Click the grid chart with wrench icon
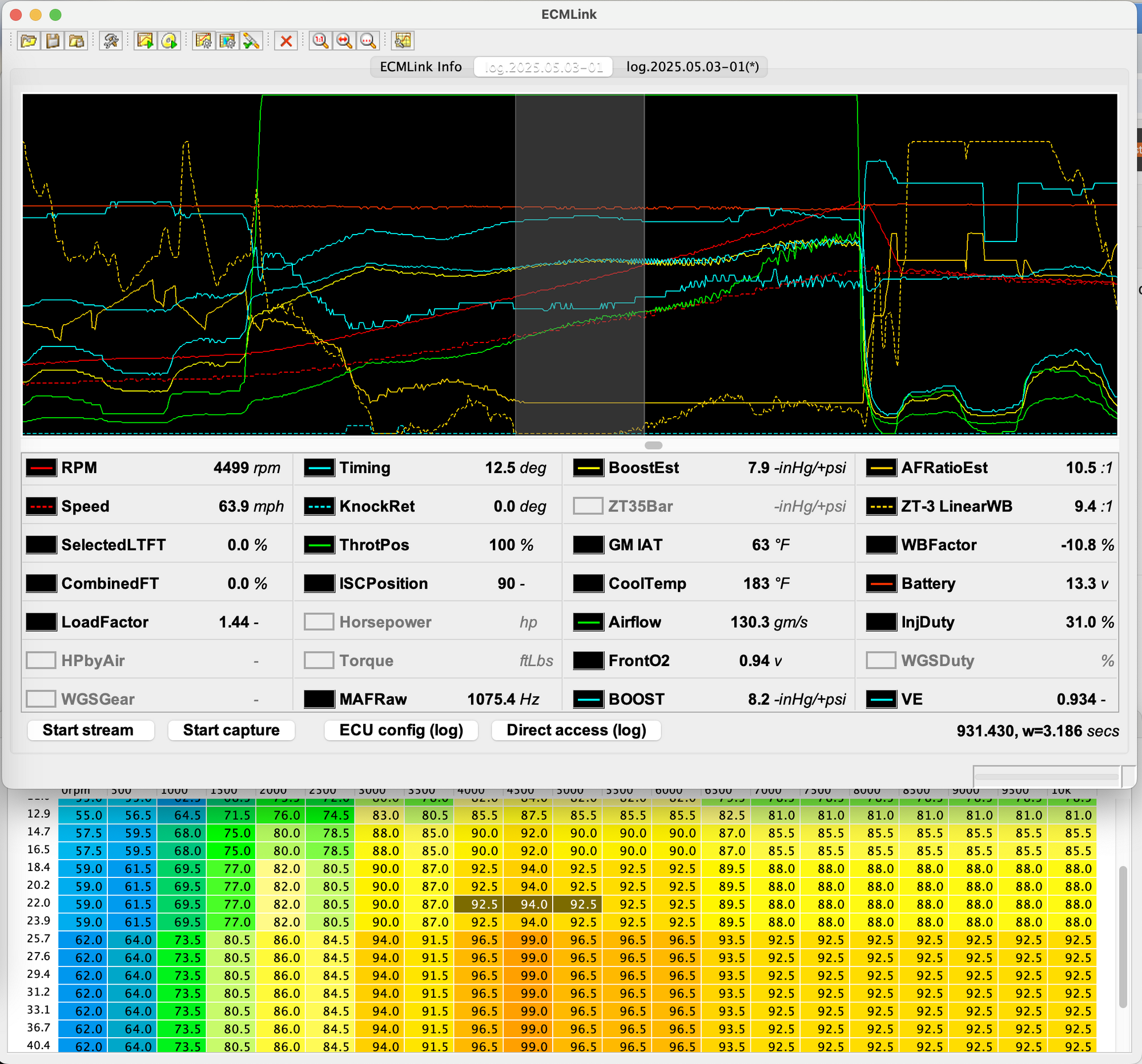This screenshot has height=1064, width=1142. pos(403,41)
